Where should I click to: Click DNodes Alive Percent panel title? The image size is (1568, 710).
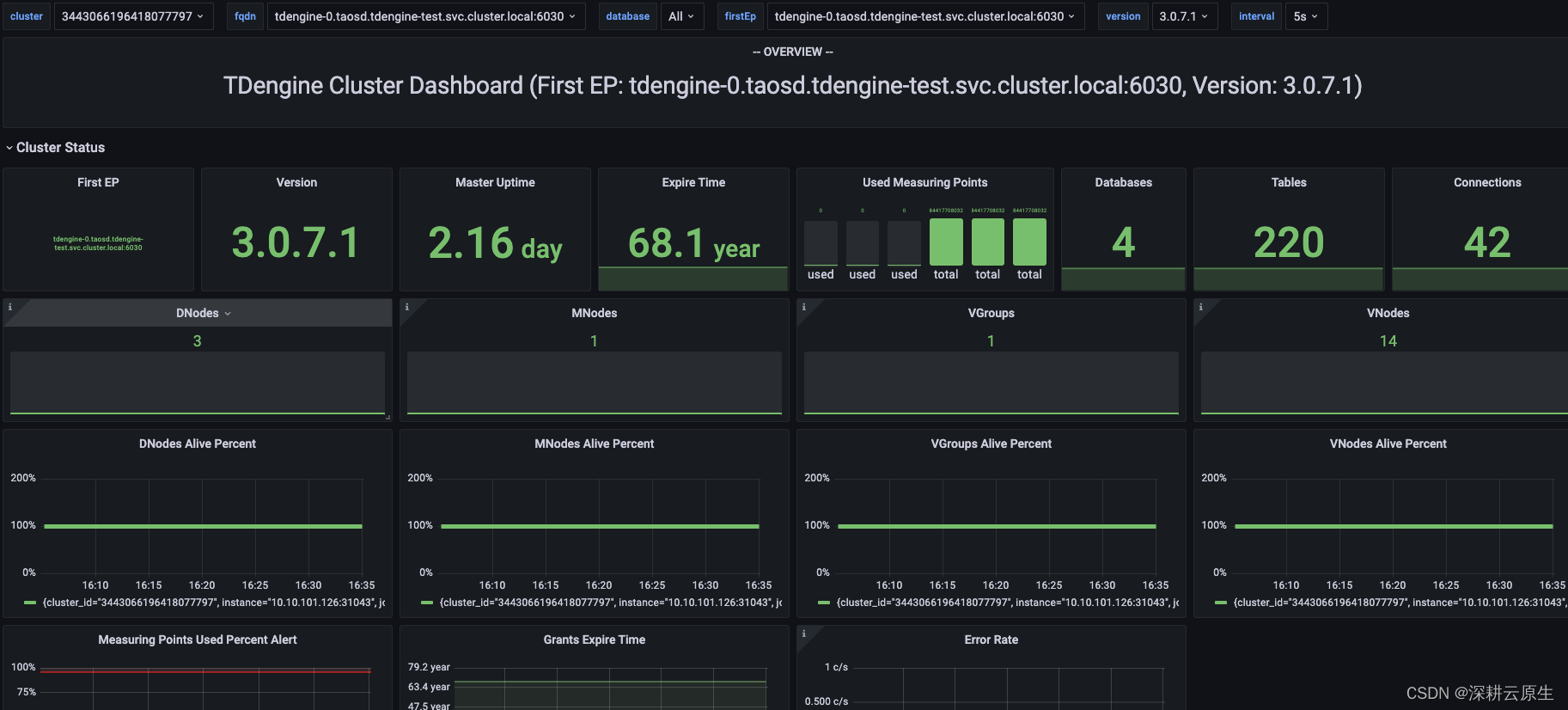click(x=198, y=444)
